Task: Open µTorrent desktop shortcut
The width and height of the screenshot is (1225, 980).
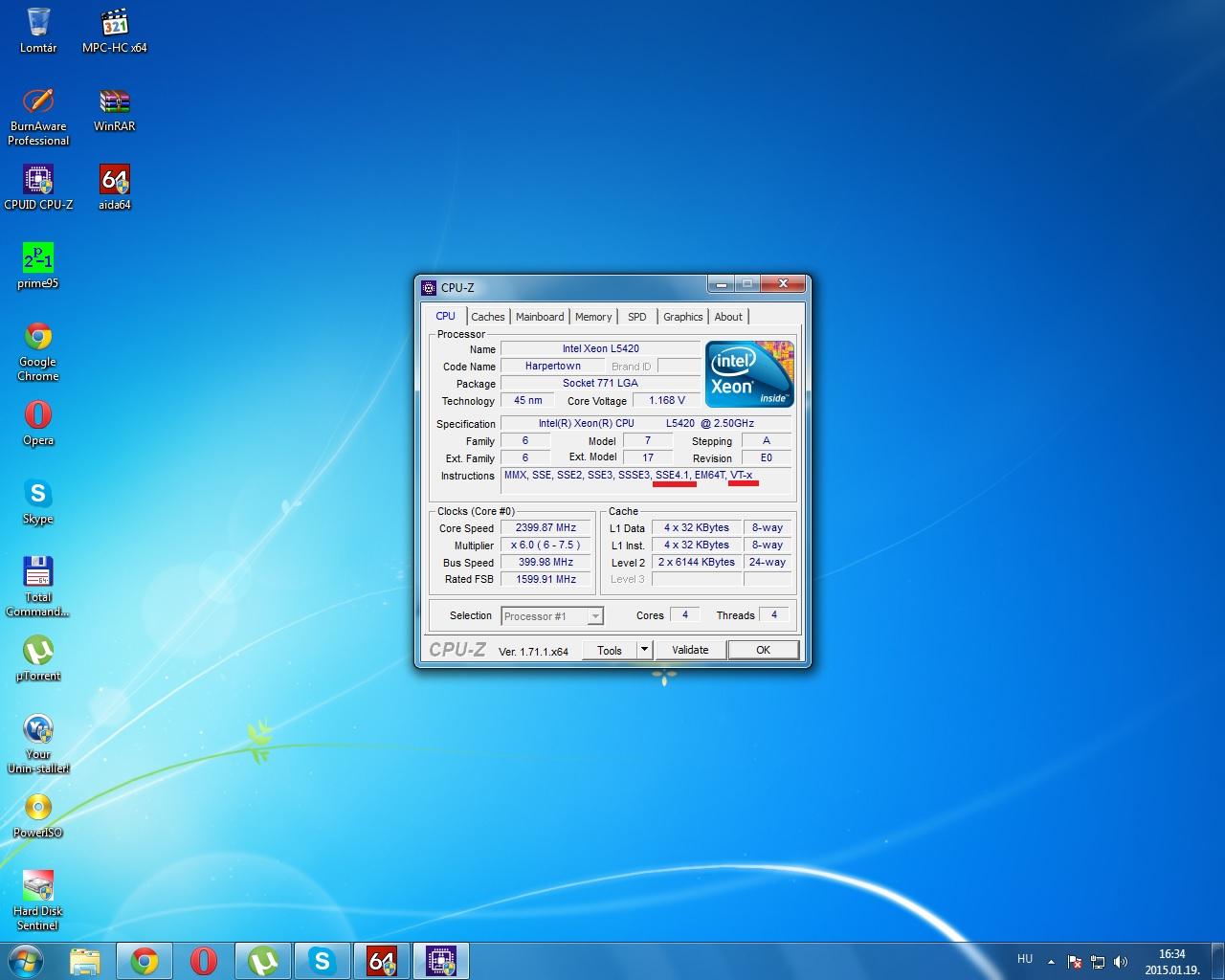Action: [38, 658]
